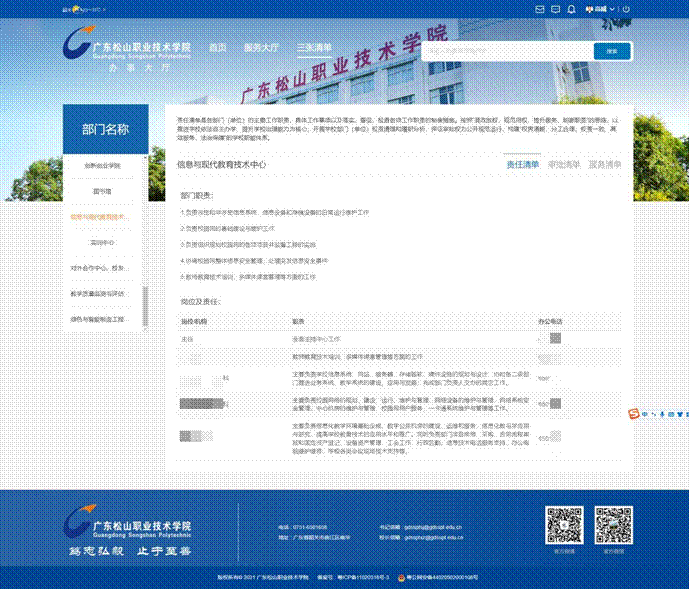Image resolution: width=689 pixels, height=589 pixels.
Task: Switch to the 服务清单 tab
Action: pyautogui.click(x=605, y=164)
